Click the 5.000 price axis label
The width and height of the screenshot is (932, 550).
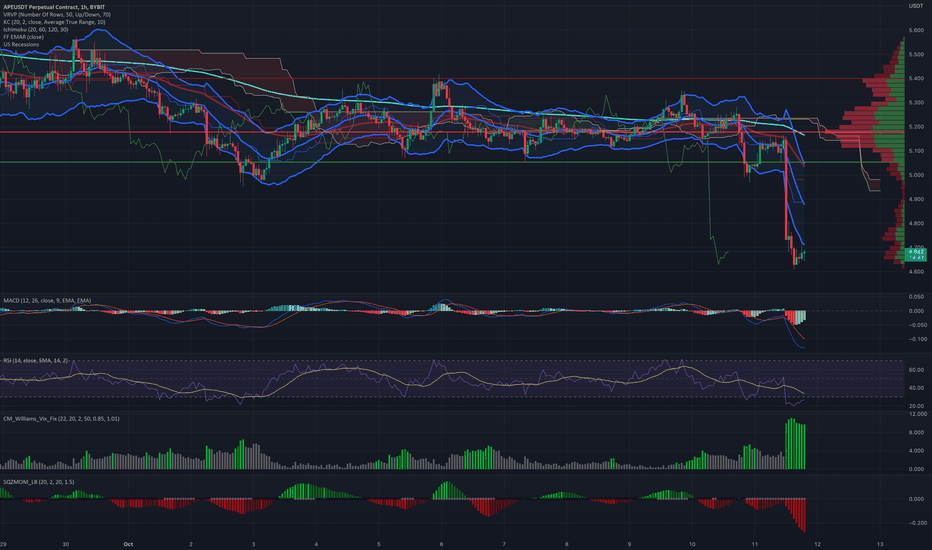[x=916, y=175]
